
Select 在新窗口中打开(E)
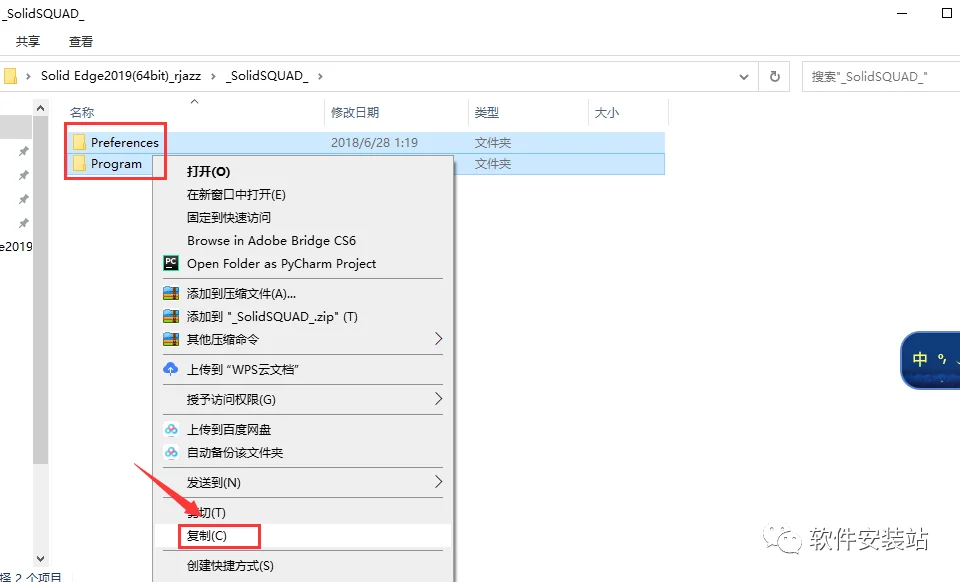click(x=236, y=195)
